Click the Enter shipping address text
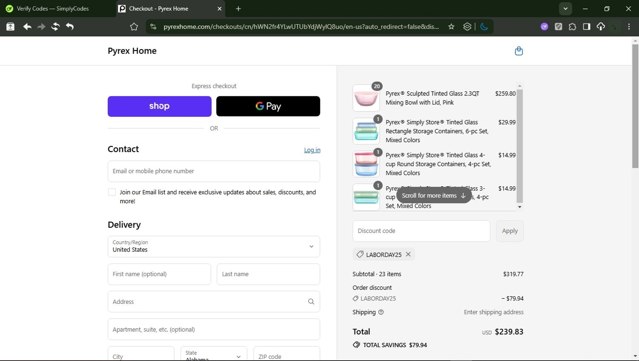The width and height of the screenshot is (639, 361). 494,312
